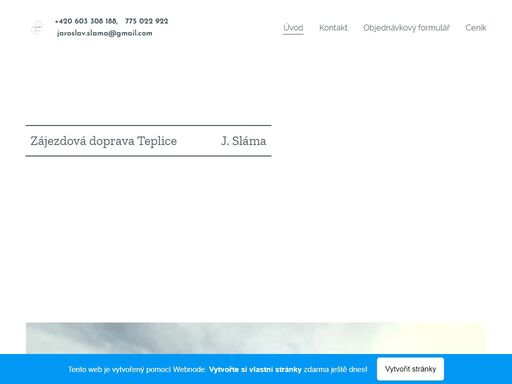Click the J. Sláma heading text
The image size is (512, 384).
click(x=244, y=141)
